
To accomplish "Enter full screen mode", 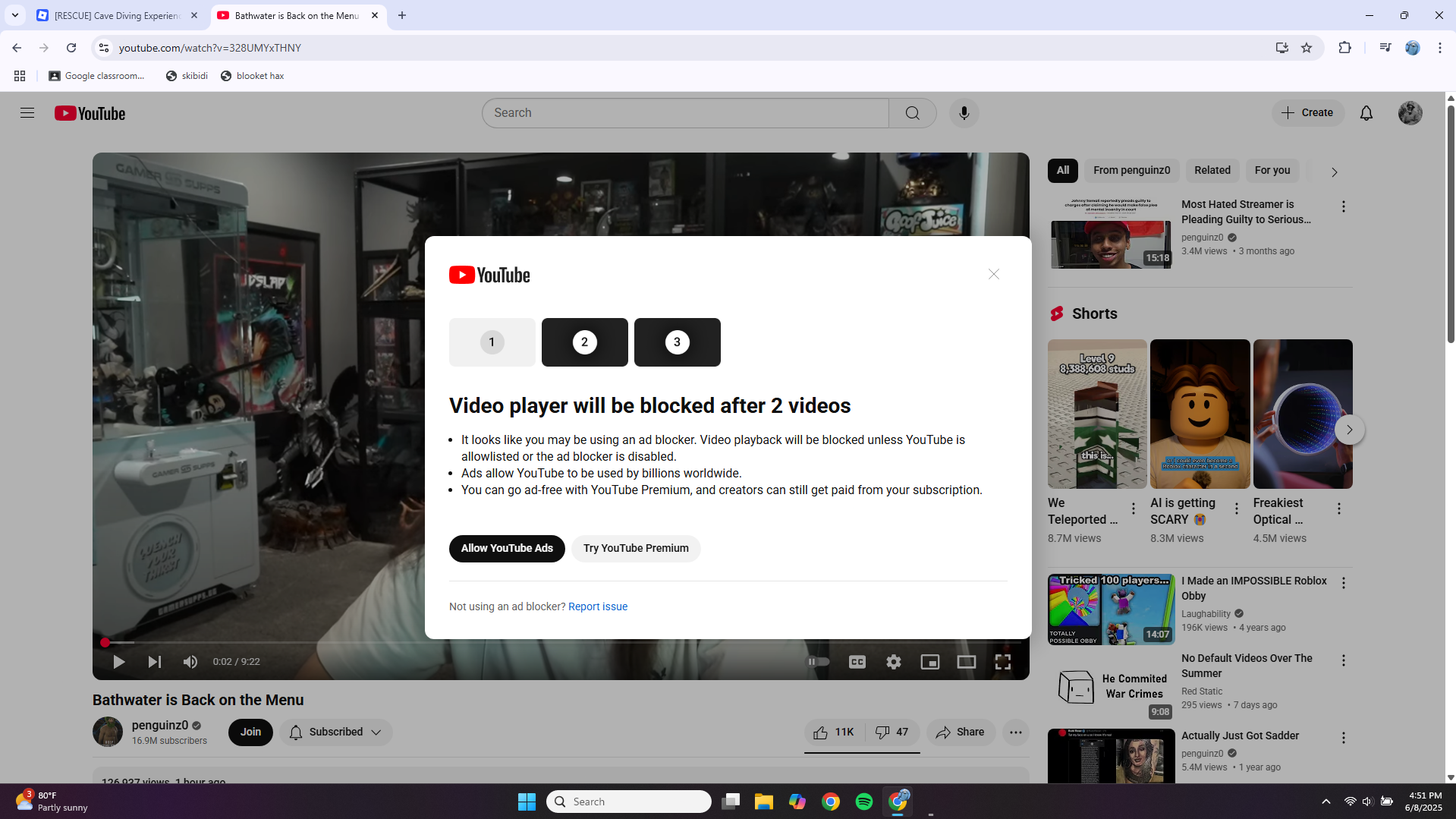I will (1002, 662).
